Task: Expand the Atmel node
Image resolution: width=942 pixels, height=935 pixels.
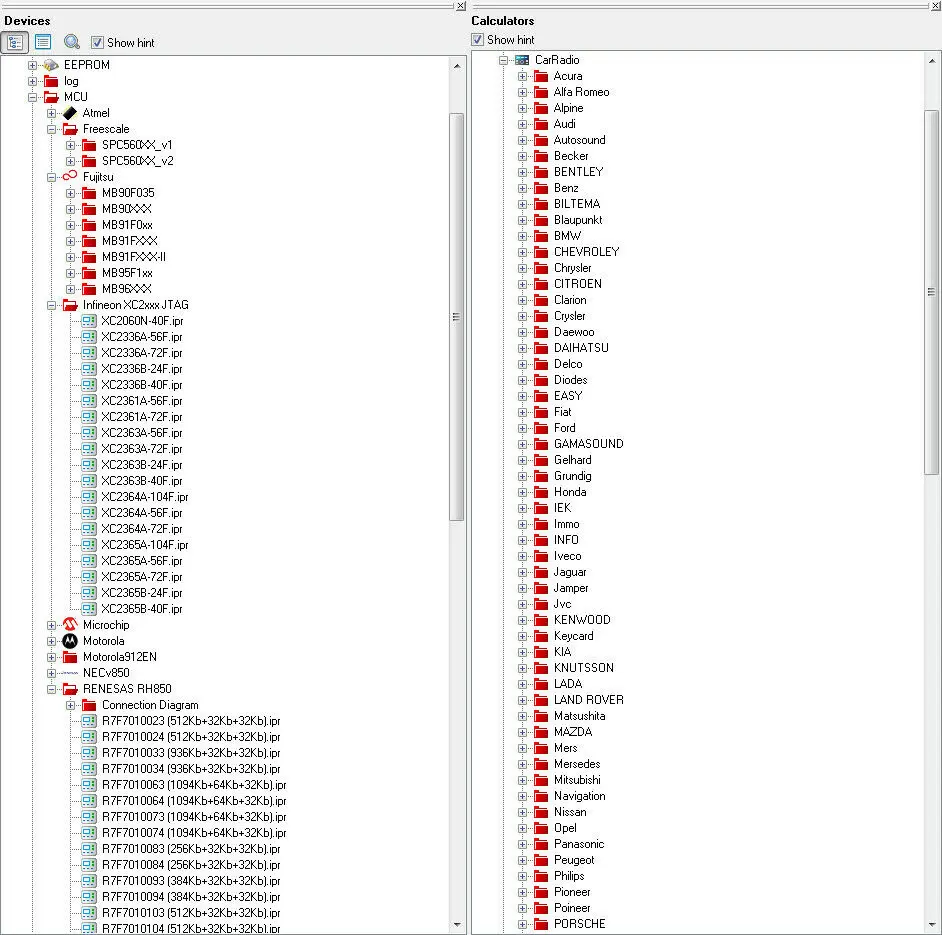Action: pos(51,113)
